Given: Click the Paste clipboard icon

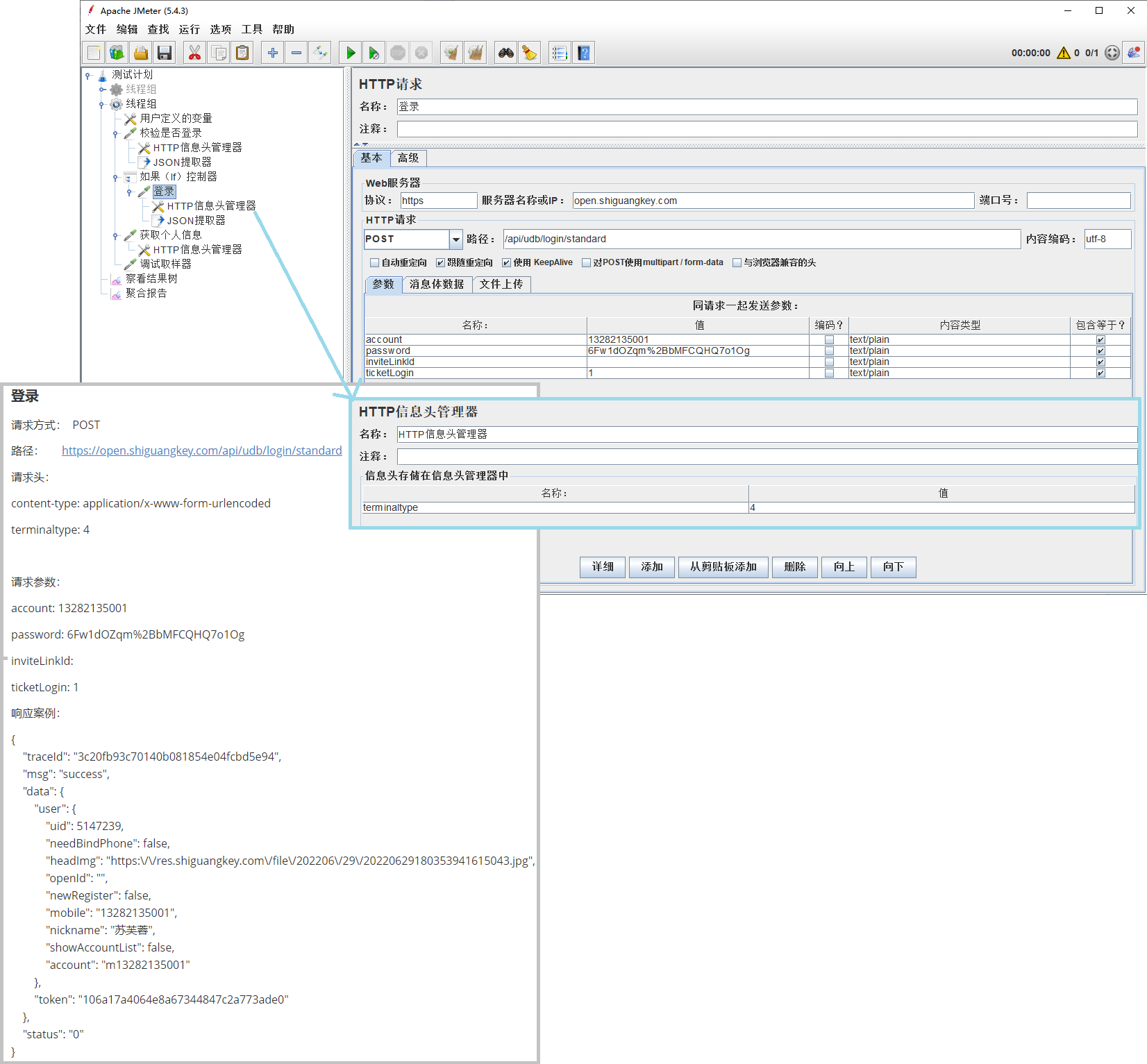Looking at the screenshot, I should click(x=242, y=53).
